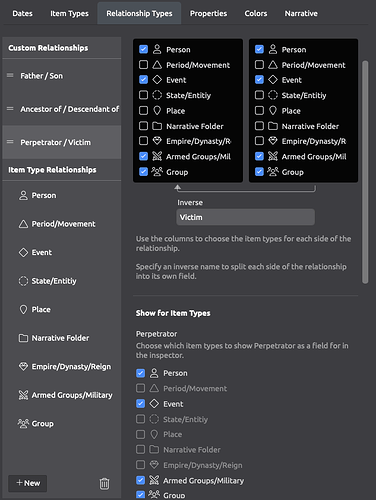The height and width of the screenshot is (500, 376).
Task: Uncheck Armed Groups in right column
Action: click(259, 156)
